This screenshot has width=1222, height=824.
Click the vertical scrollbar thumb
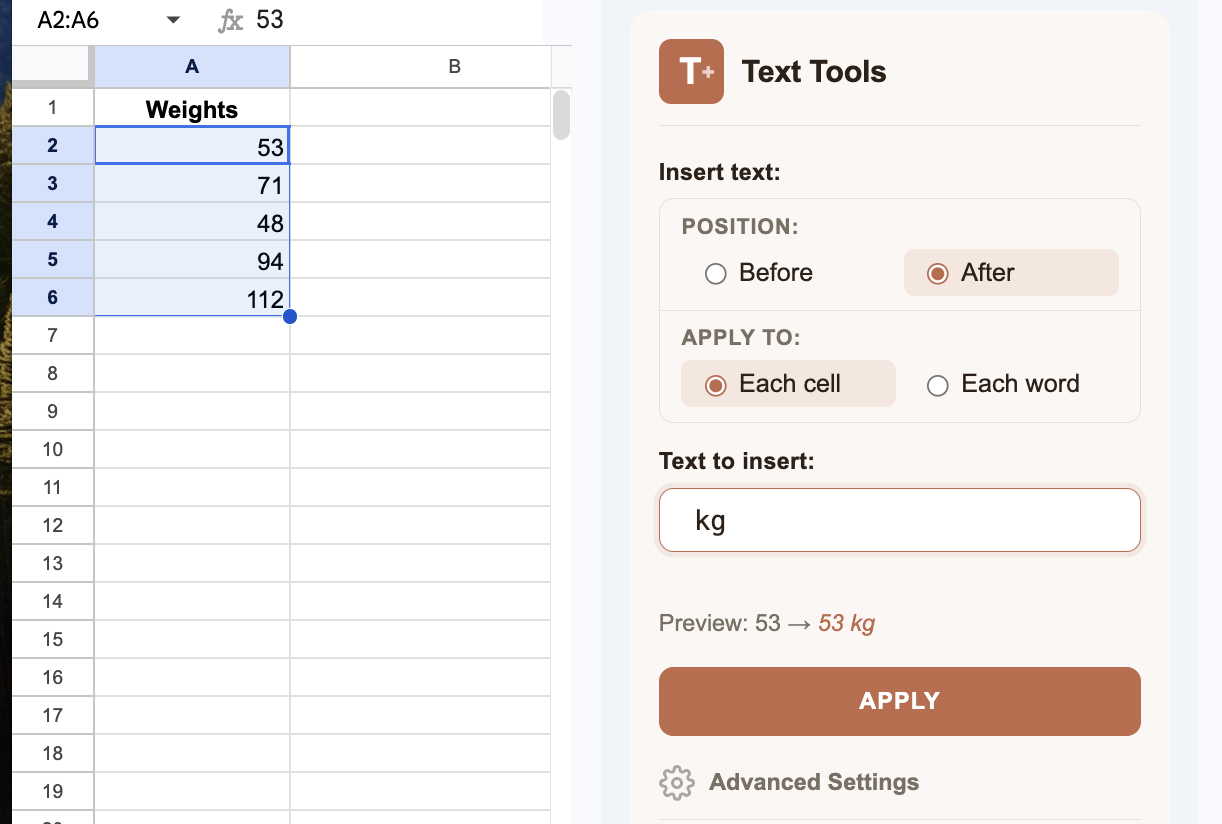(x=561, y=115)
